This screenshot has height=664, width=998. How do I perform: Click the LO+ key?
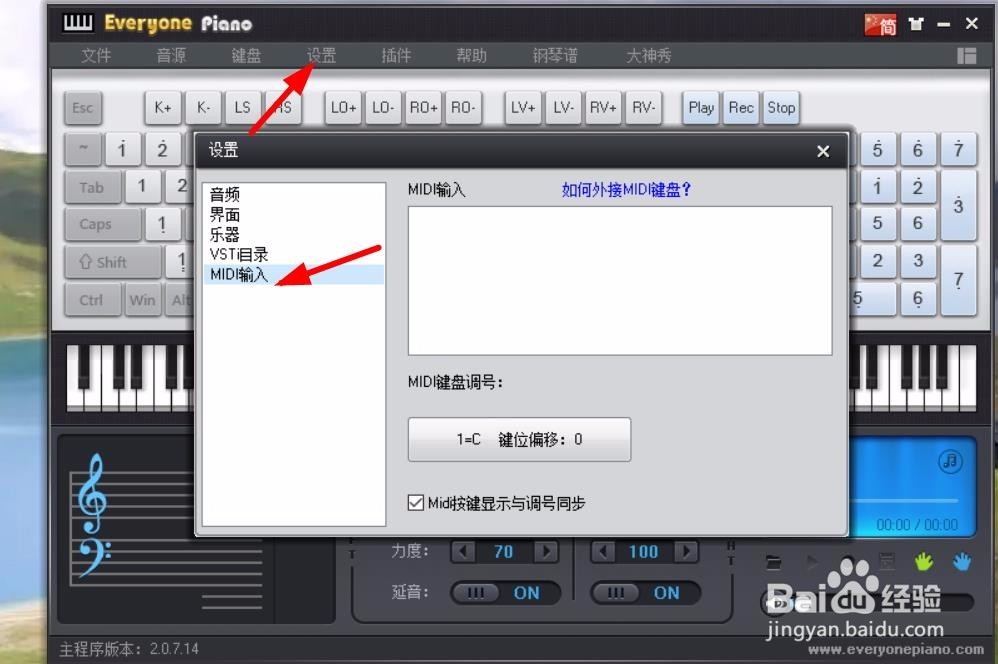pos(343,108)
